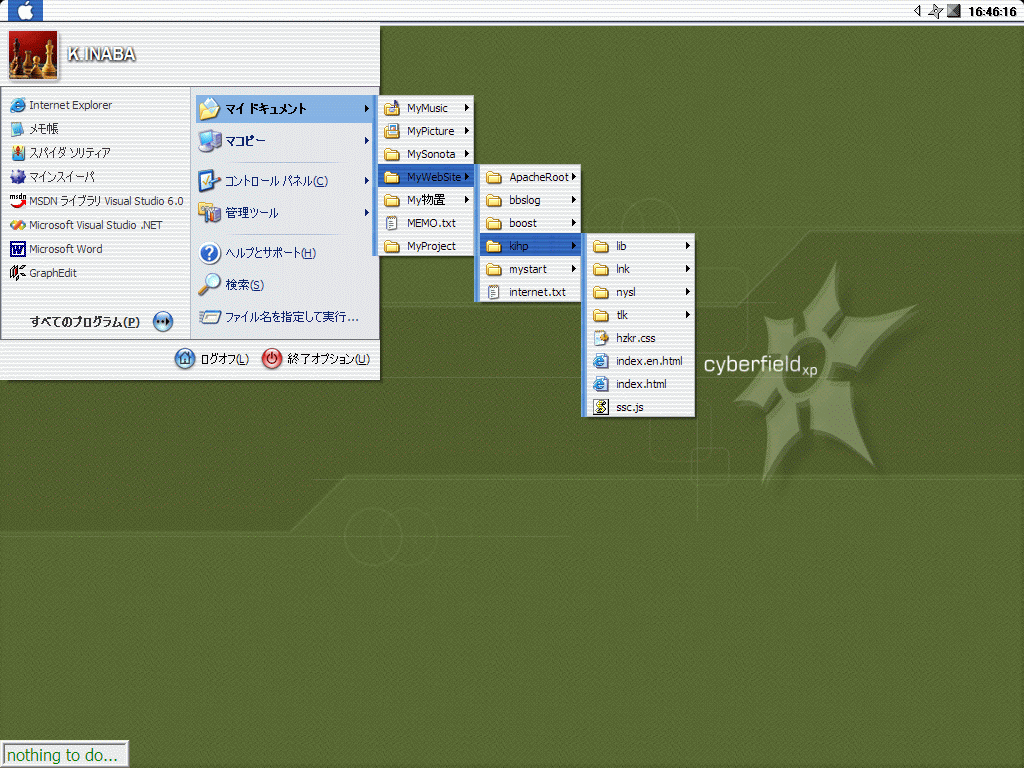Open ssc.js script file
The width and height of the screenshot is (1024, 768).
pos(641,408)
